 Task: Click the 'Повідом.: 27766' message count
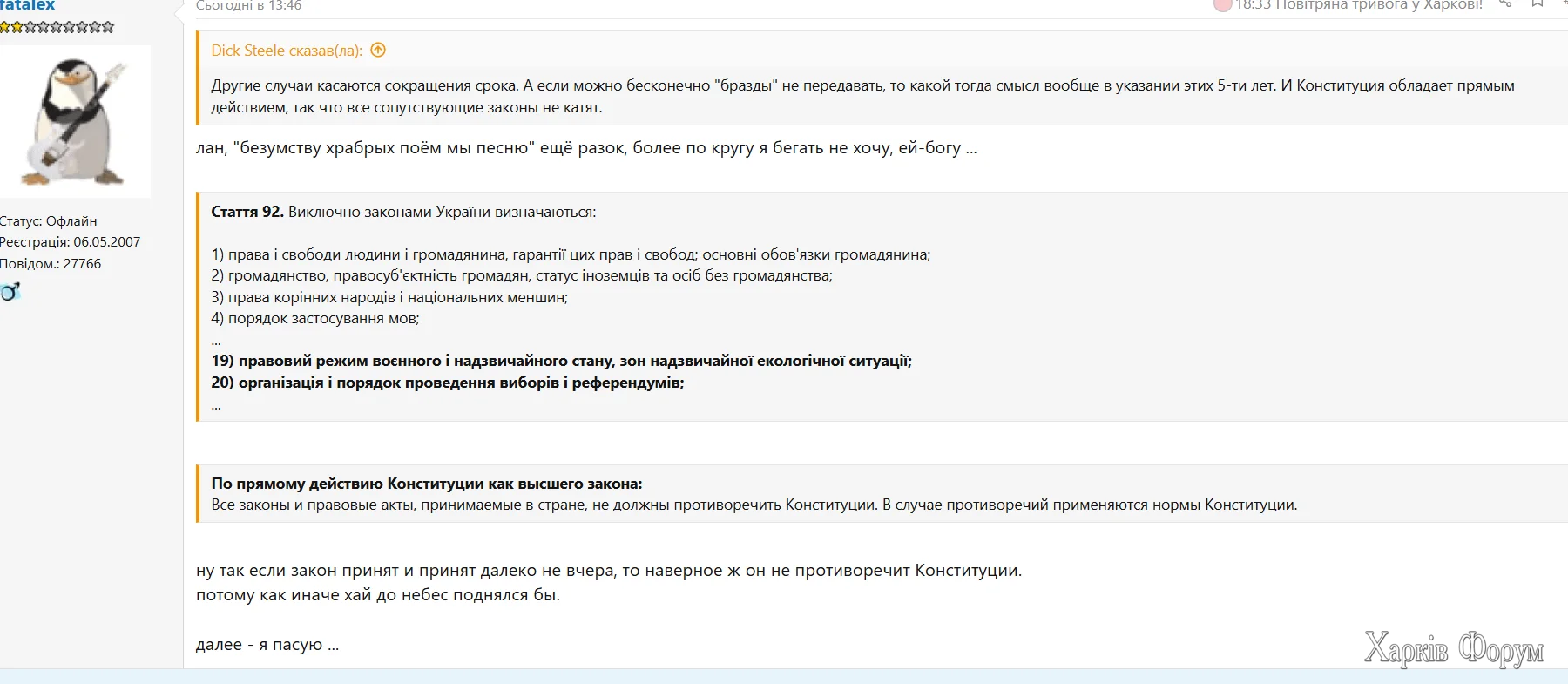point(51,264)
